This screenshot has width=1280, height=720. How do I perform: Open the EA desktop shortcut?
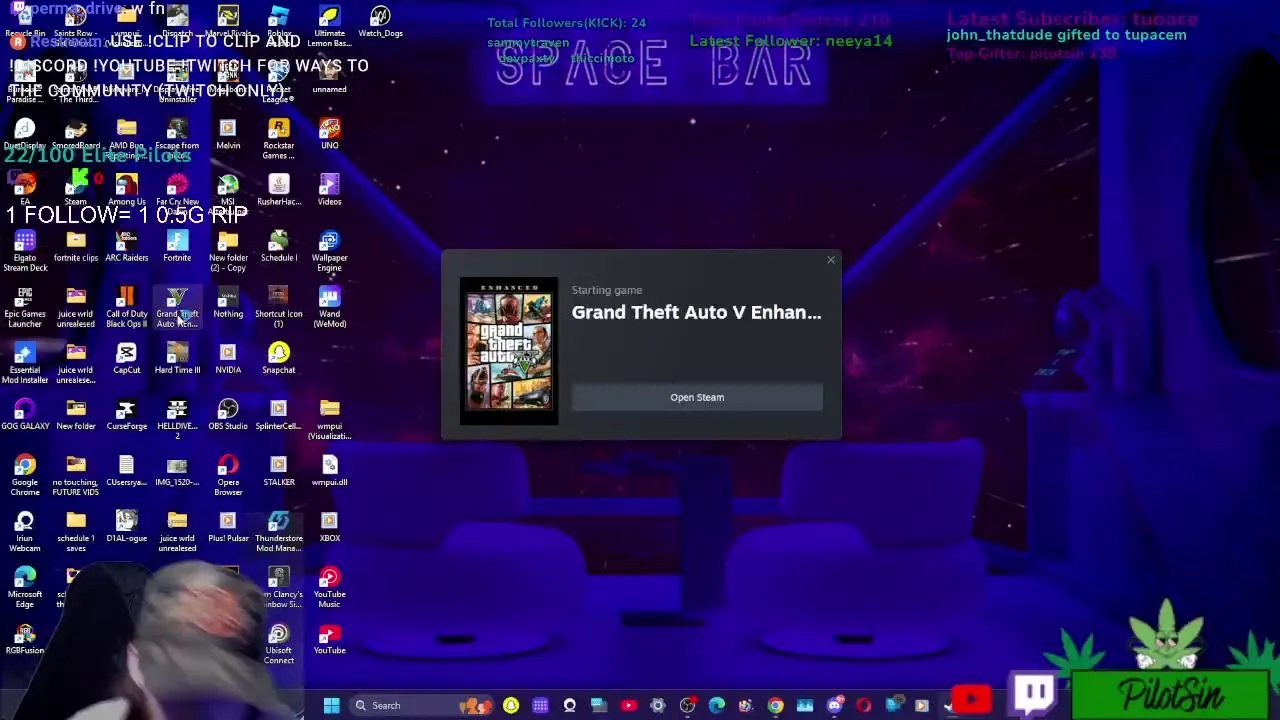(25, 188)
